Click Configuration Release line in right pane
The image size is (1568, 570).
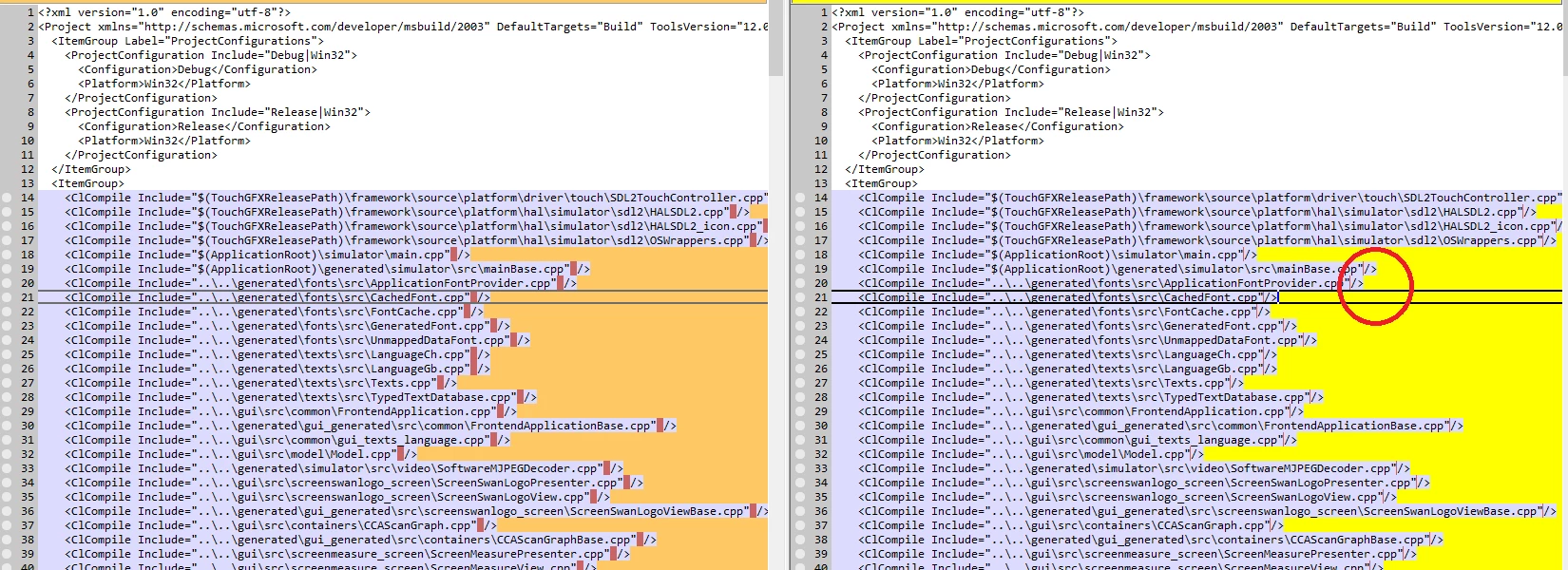coord(998,126)
